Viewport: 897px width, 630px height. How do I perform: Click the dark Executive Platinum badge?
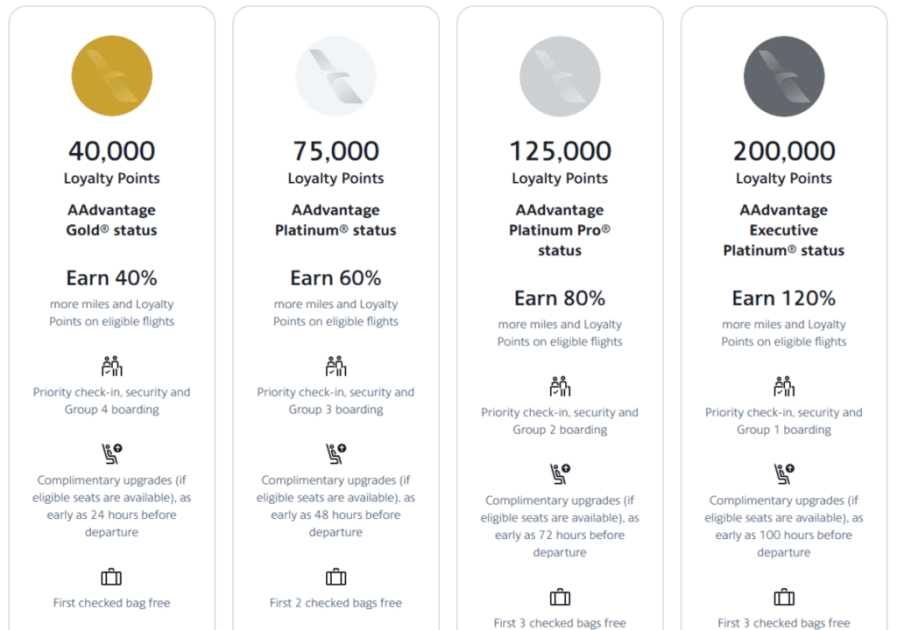click(784, 77)
